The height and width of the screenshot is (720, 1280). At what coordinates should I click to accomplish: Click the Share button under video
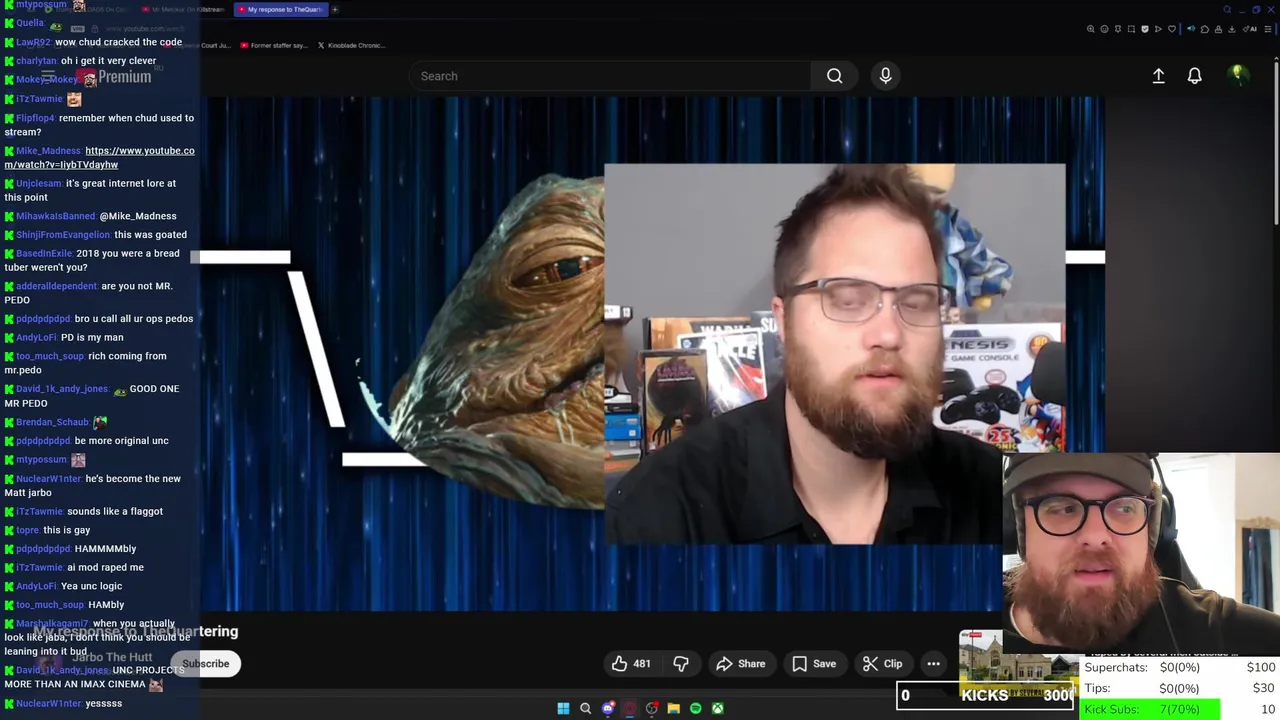click(x=741, y=664)
